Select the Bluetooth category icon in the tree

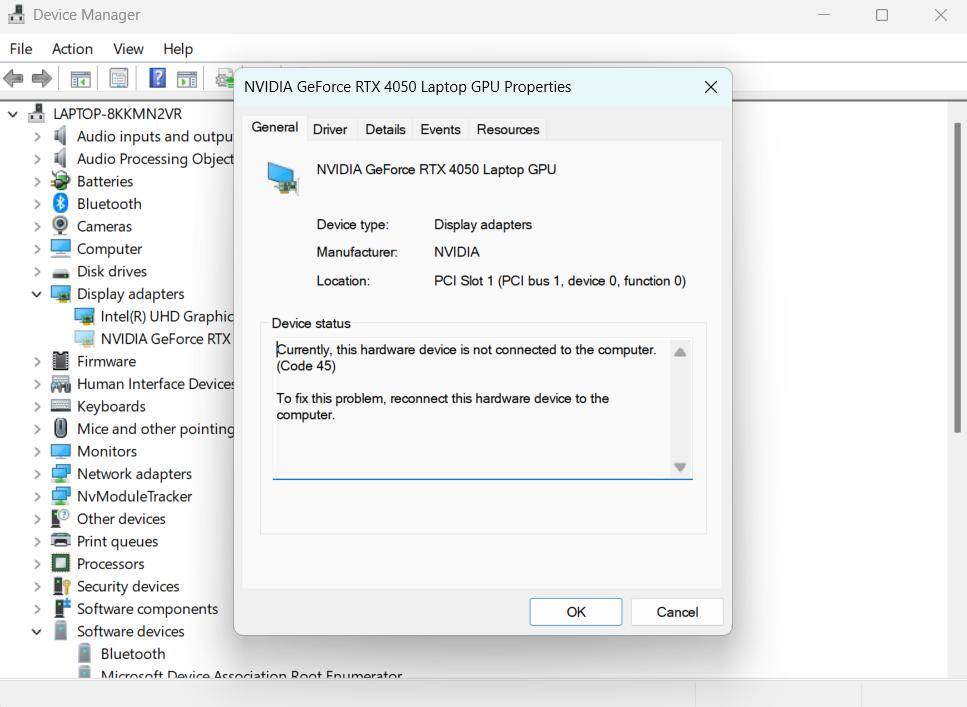[x=61, y=204]
